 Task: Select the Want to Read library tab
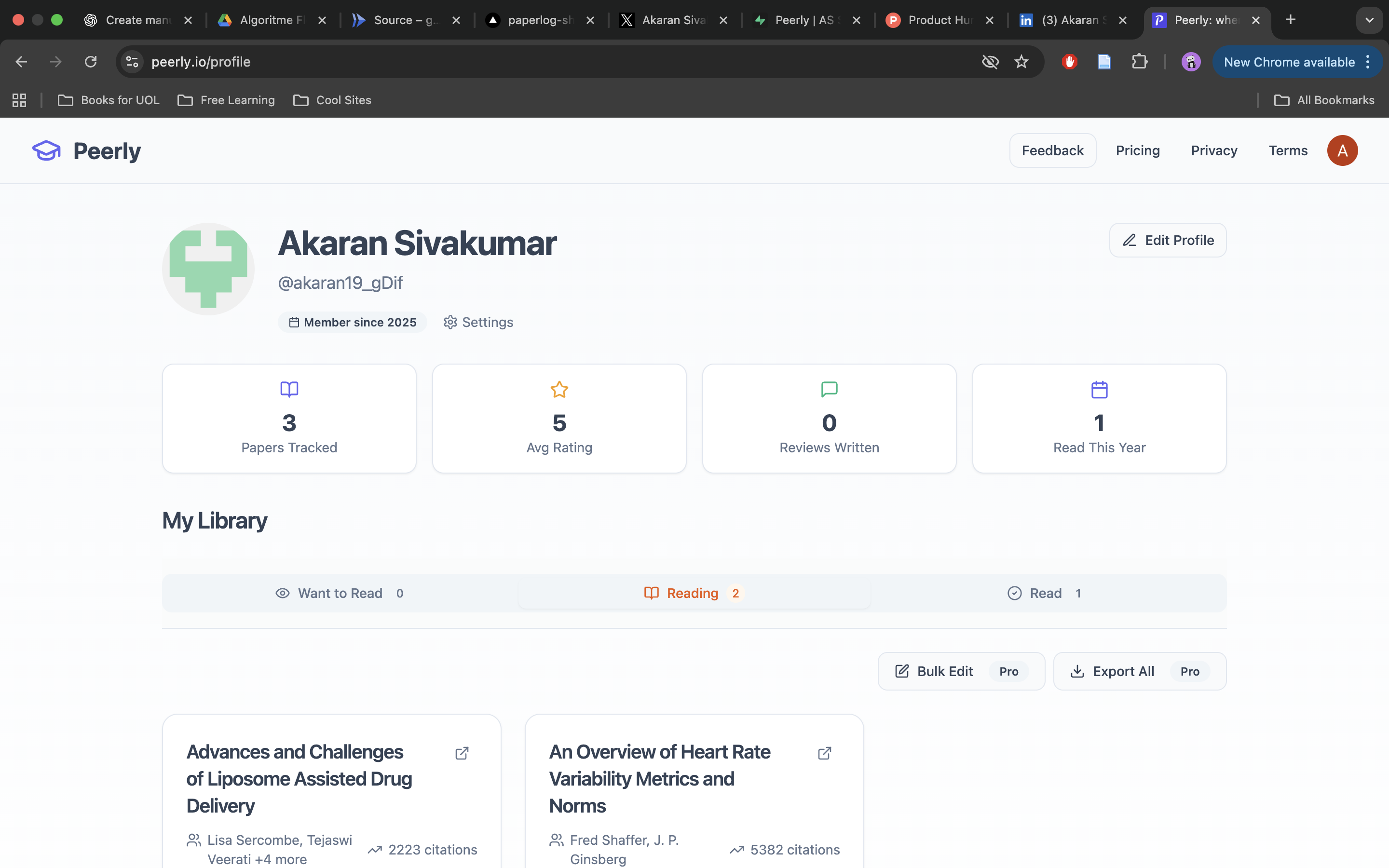[340, 593]
